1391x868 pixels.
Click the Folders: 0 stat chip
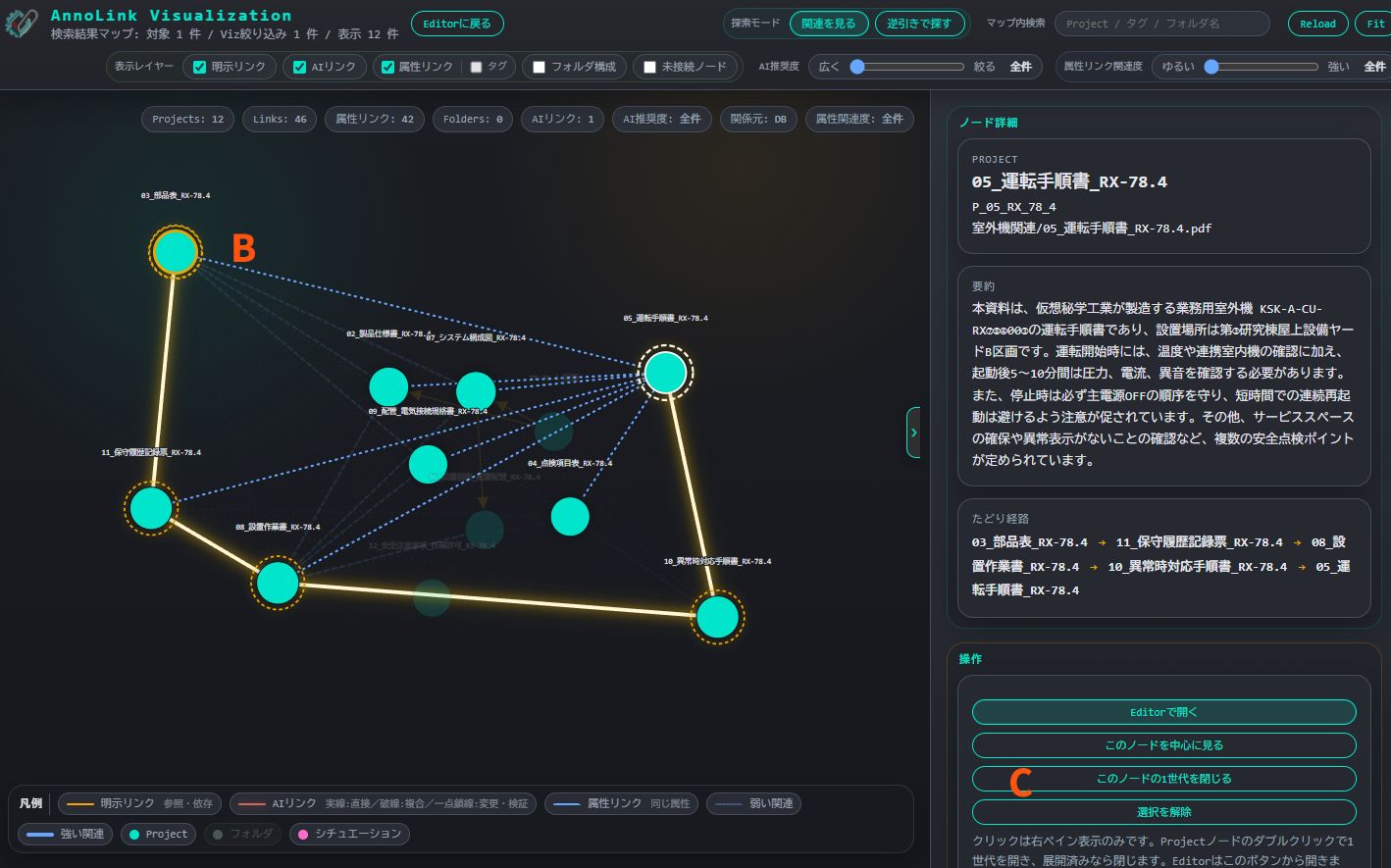(473, 119)
